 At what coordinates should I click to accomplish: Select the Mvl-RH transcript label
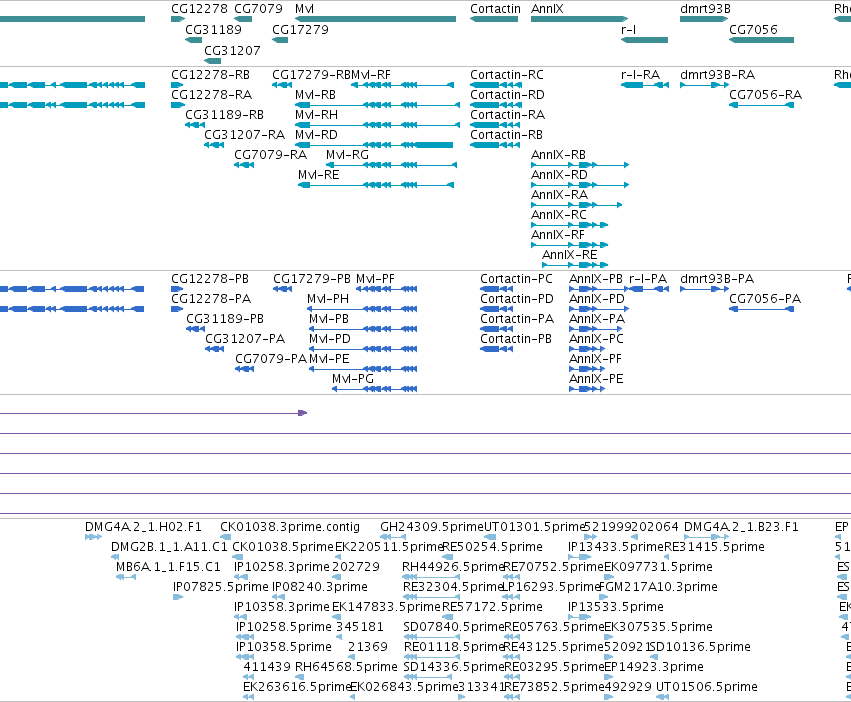click(x=316, y=115)
